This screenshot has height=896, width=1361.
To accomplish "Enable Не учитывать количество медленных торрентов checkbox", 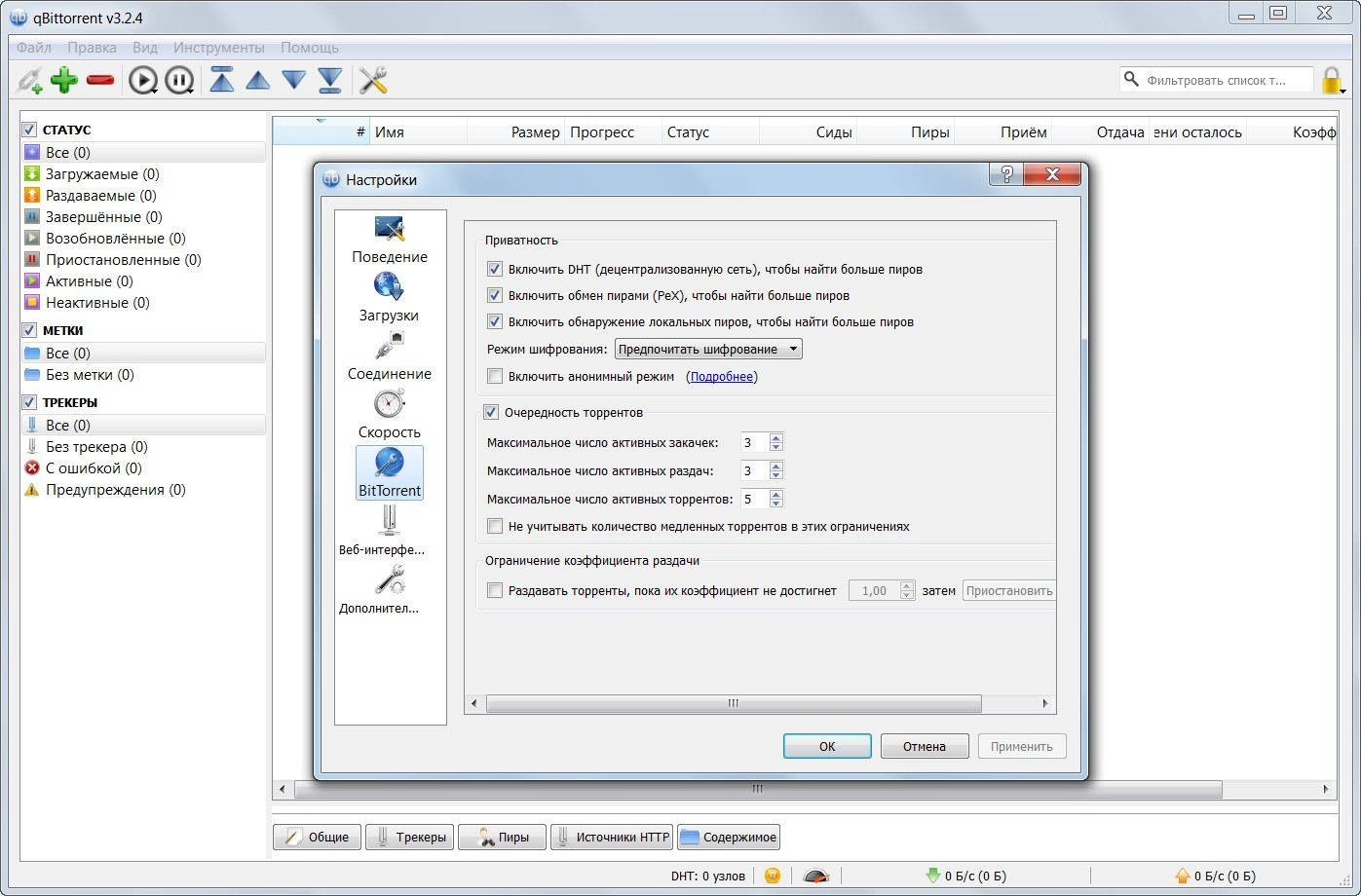I will click(495, 526).
